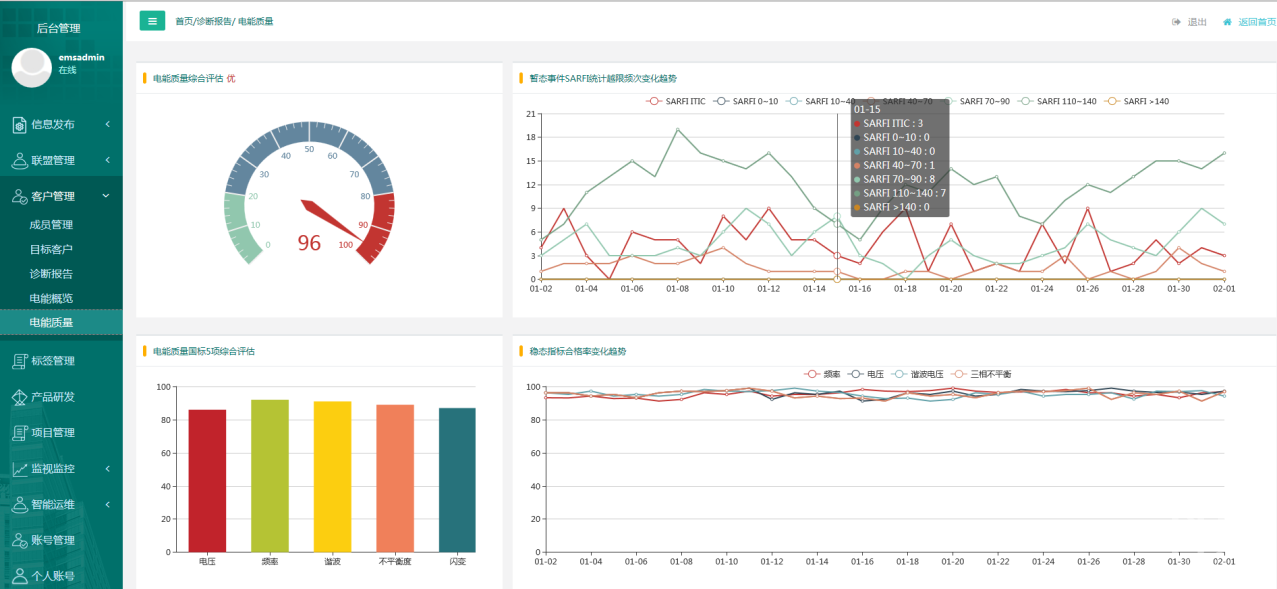Image resolution: width=1277 pixels, height=589 pixels.
Task: Click 首页 in the breadcrumb
Action: pyautogui.click(x=185, y=21)
